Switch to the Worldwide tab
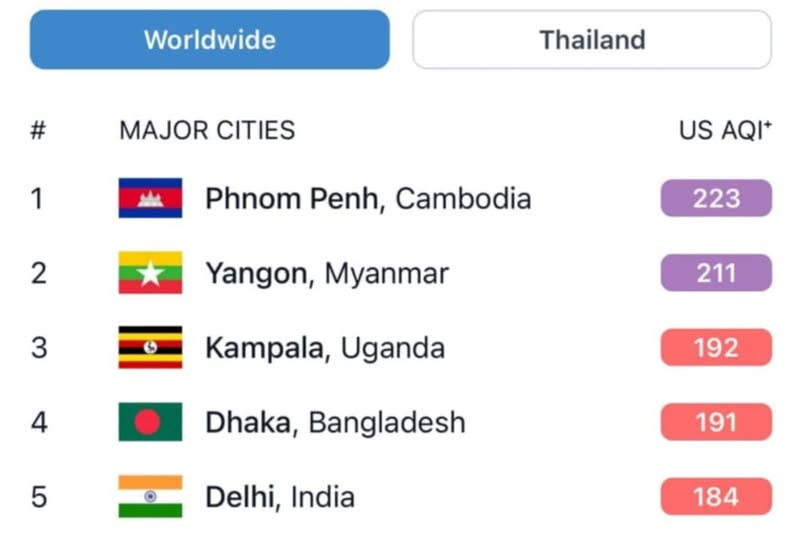The height and width of the screenshot is (540, 802). [x=210, y=39]
